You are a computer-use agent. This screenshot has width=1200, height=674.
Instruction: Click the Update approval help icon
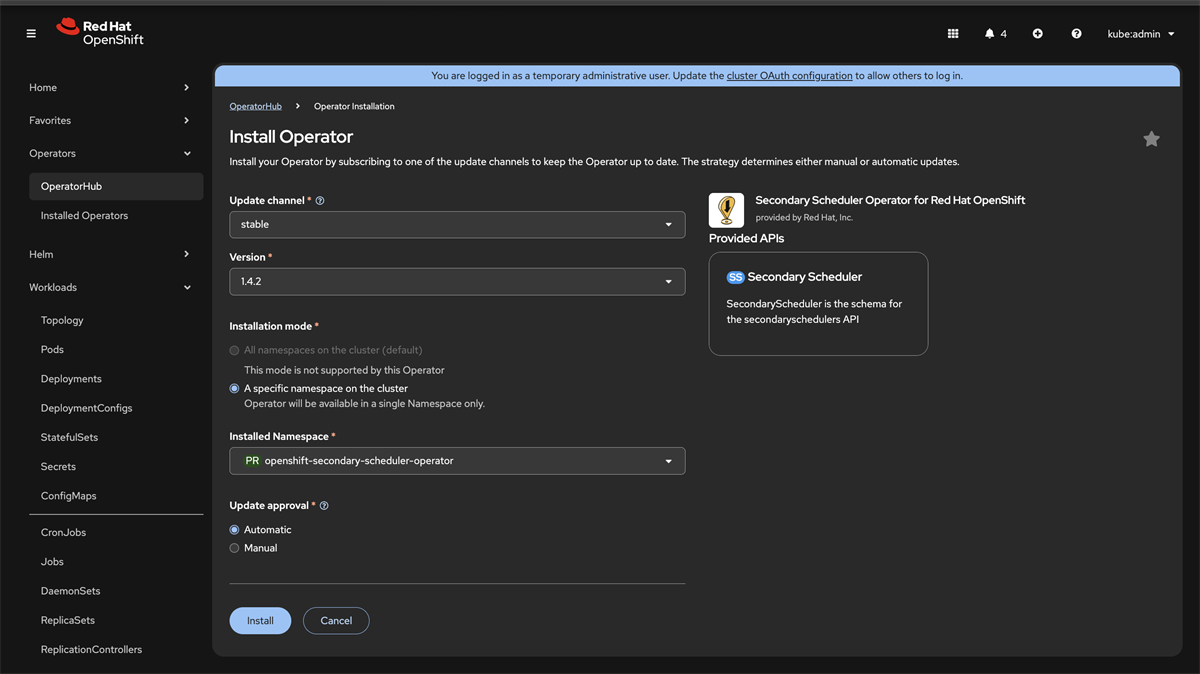324,506
